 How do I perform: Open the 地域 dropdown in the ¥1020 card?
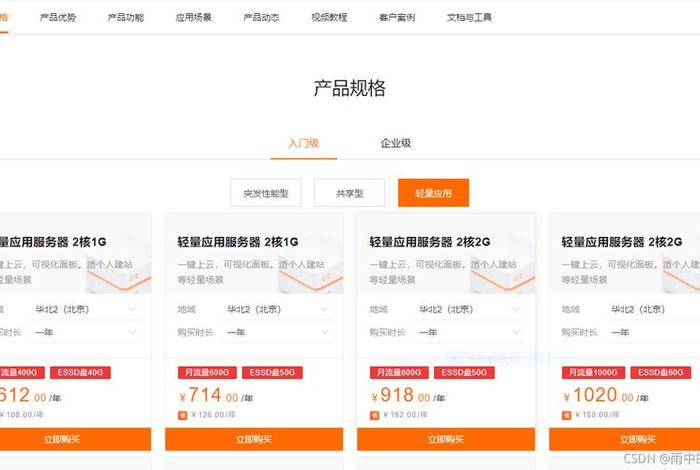point(654,309)
